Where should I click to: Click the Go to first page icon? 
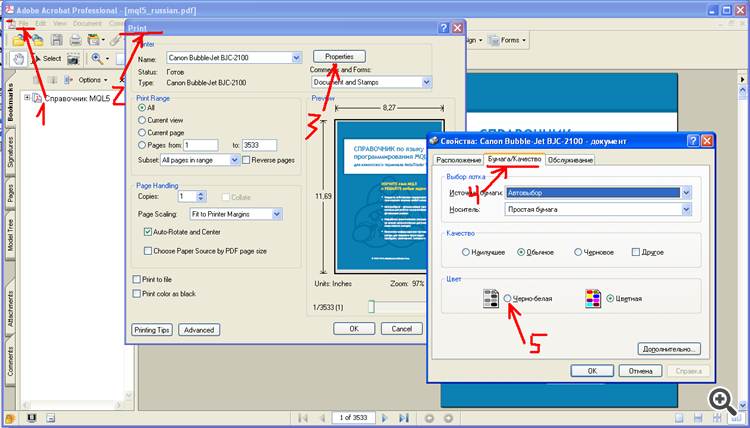[x=303, y=418]
